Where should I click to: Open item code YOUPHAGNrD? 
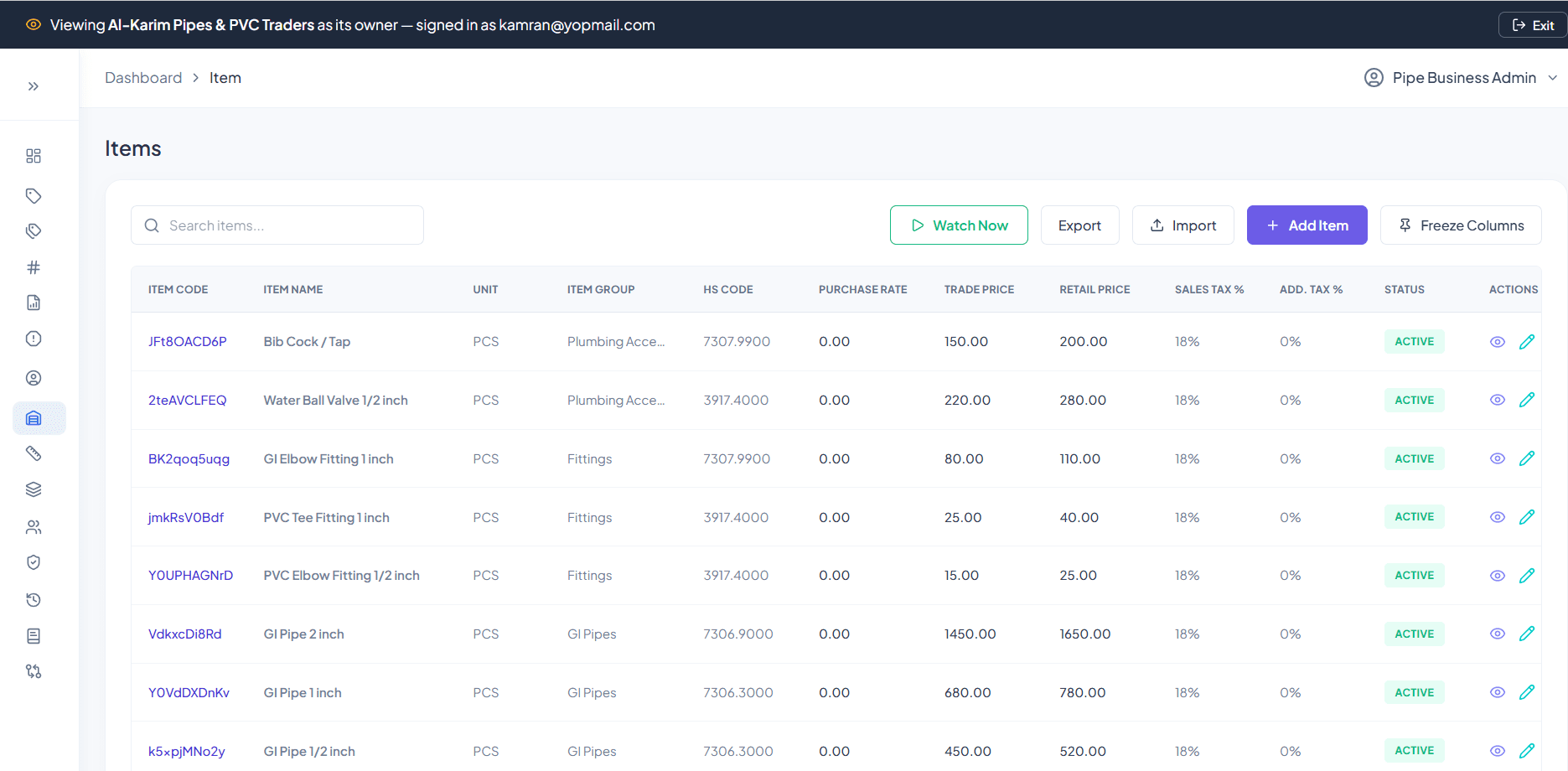[x=190, y=576]
